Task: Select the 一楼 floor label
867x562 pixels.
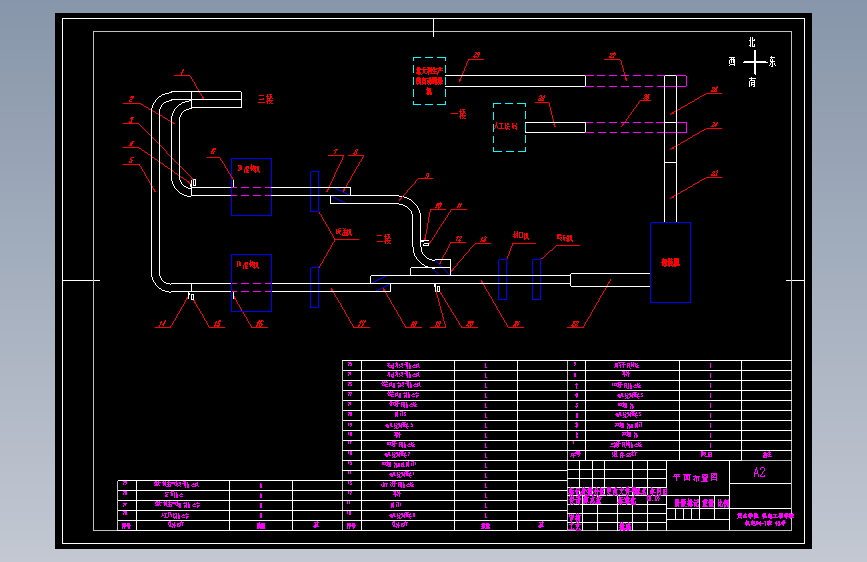Action: point(458,114)
